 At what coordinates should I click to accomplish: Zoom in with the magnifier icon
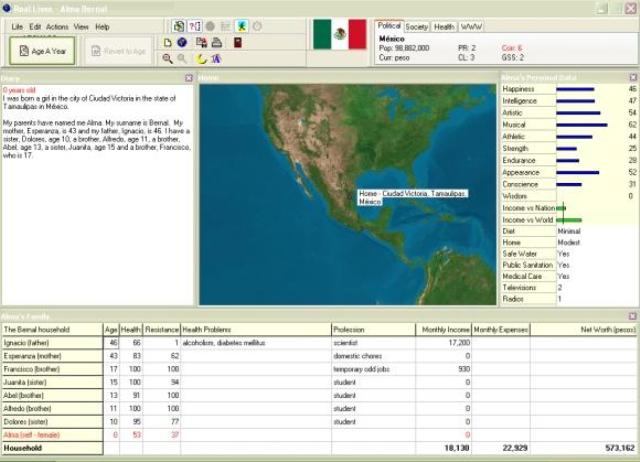[168, 59]
